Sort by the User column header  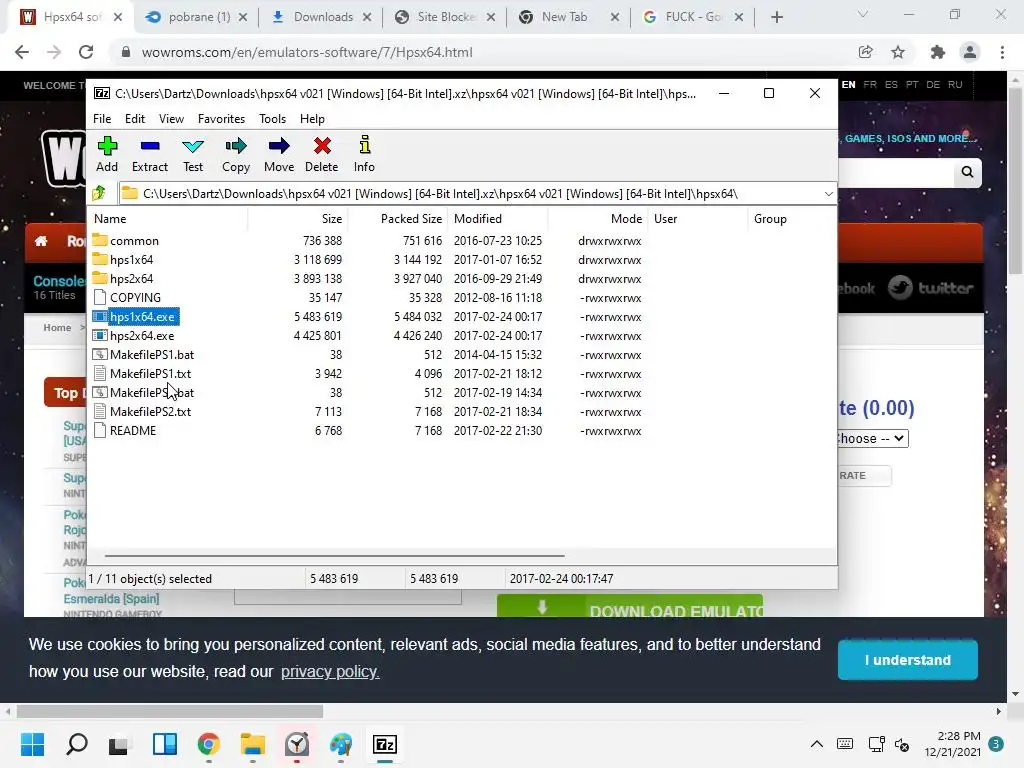[697, 219]
